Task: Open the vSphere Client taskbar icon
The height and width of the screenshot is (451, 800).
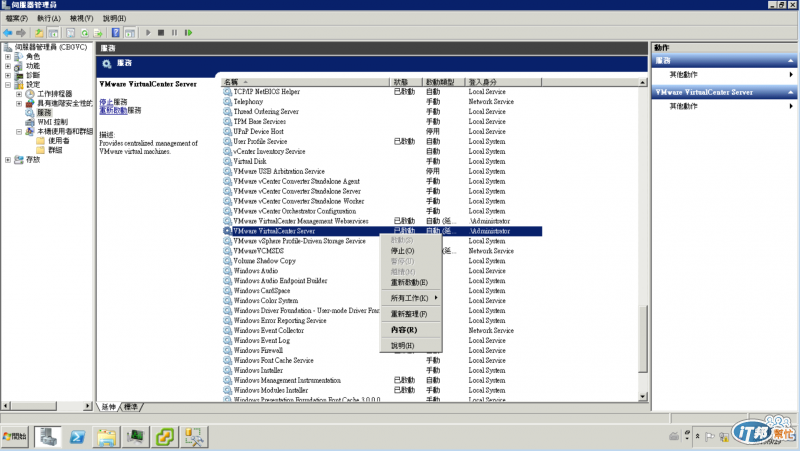Action: (x=165, y=437)
